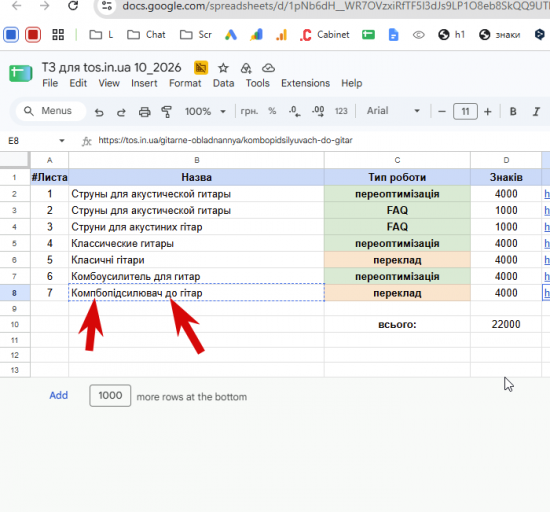Star this spreadsheet document
550x512 pixels.
(223, 68)
